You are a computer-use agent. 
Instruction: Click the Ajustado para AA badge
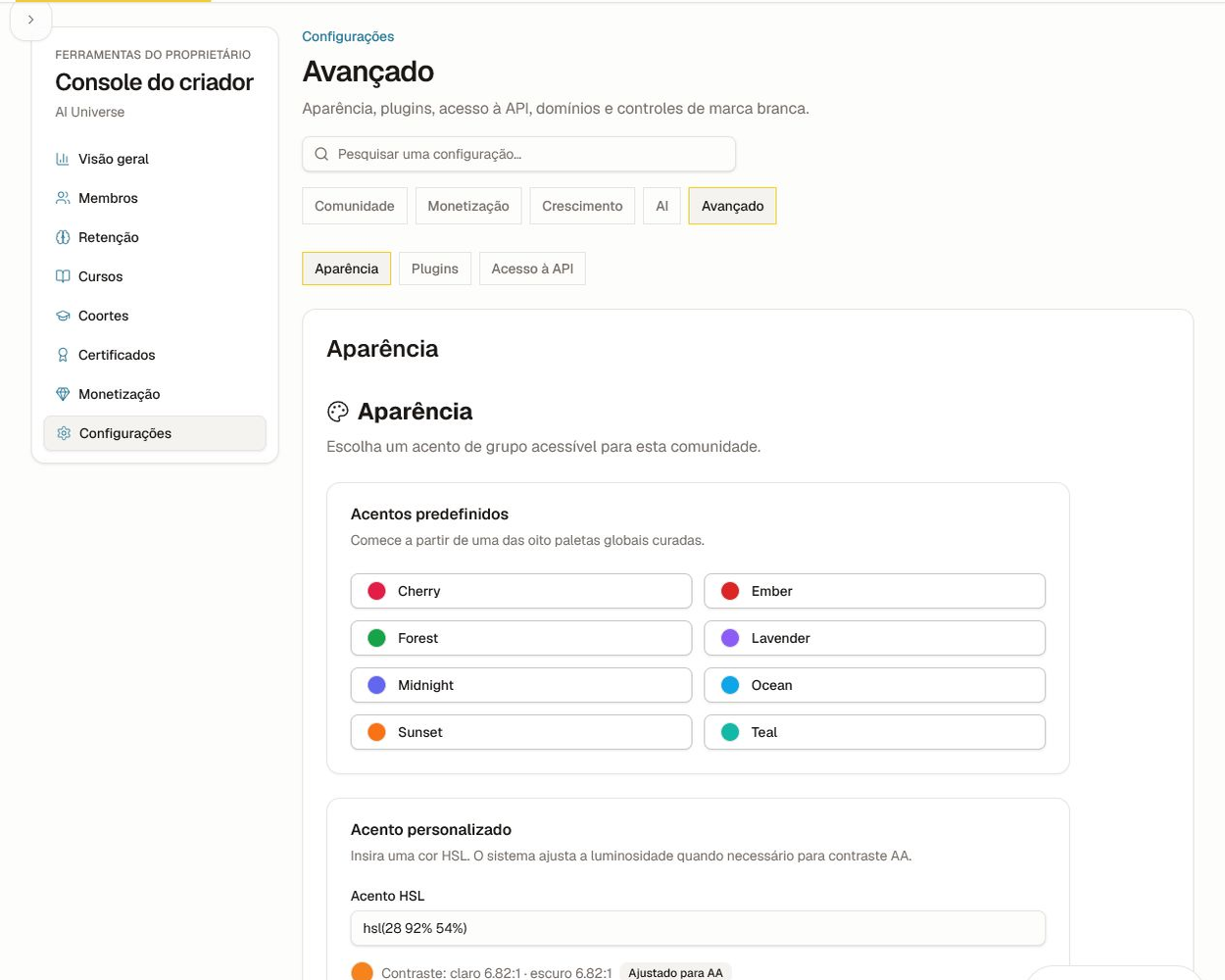675,973
